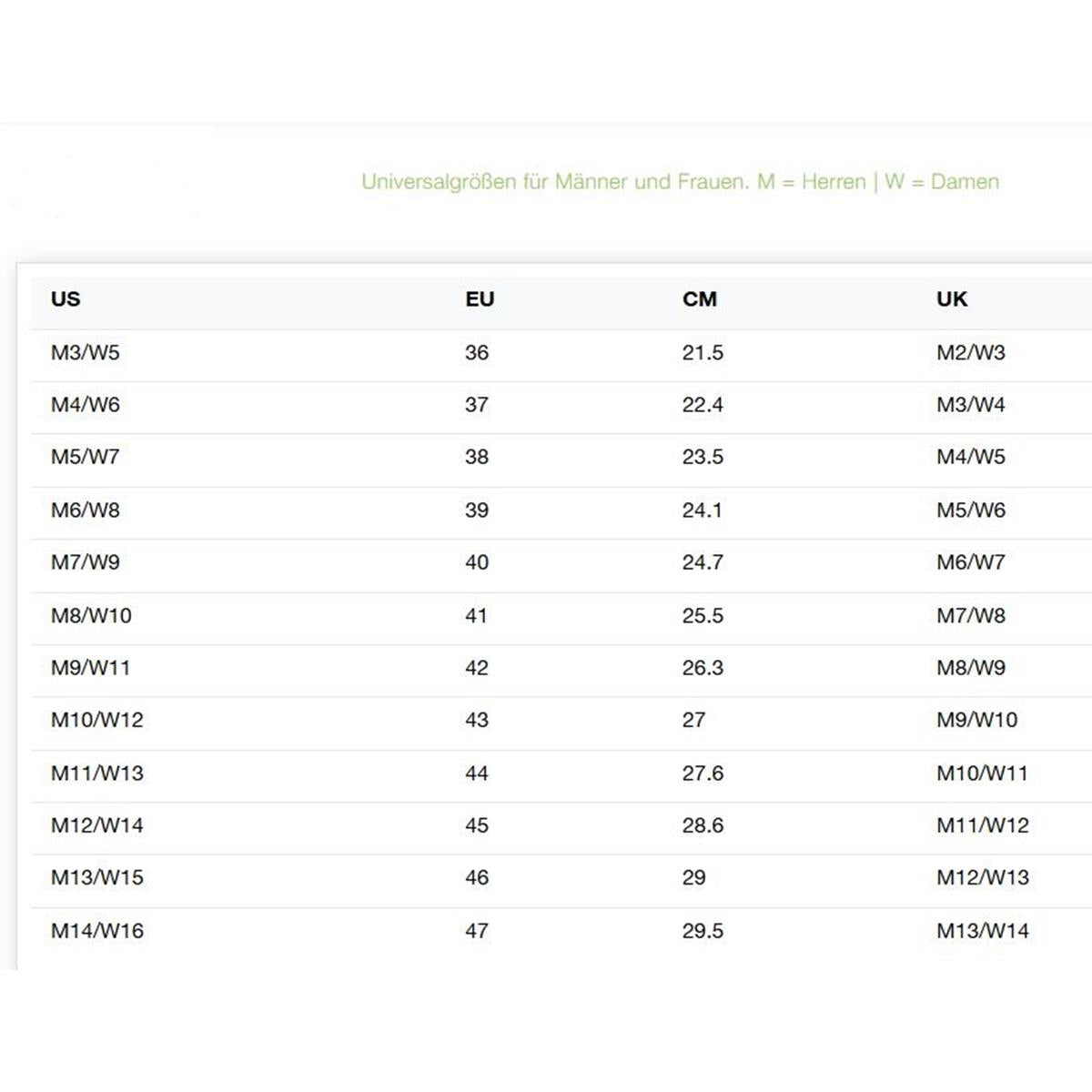1092x1092 pixels.
Task: Select the 29 CM value
Action: pyautogui.click(x=694, y=878)
